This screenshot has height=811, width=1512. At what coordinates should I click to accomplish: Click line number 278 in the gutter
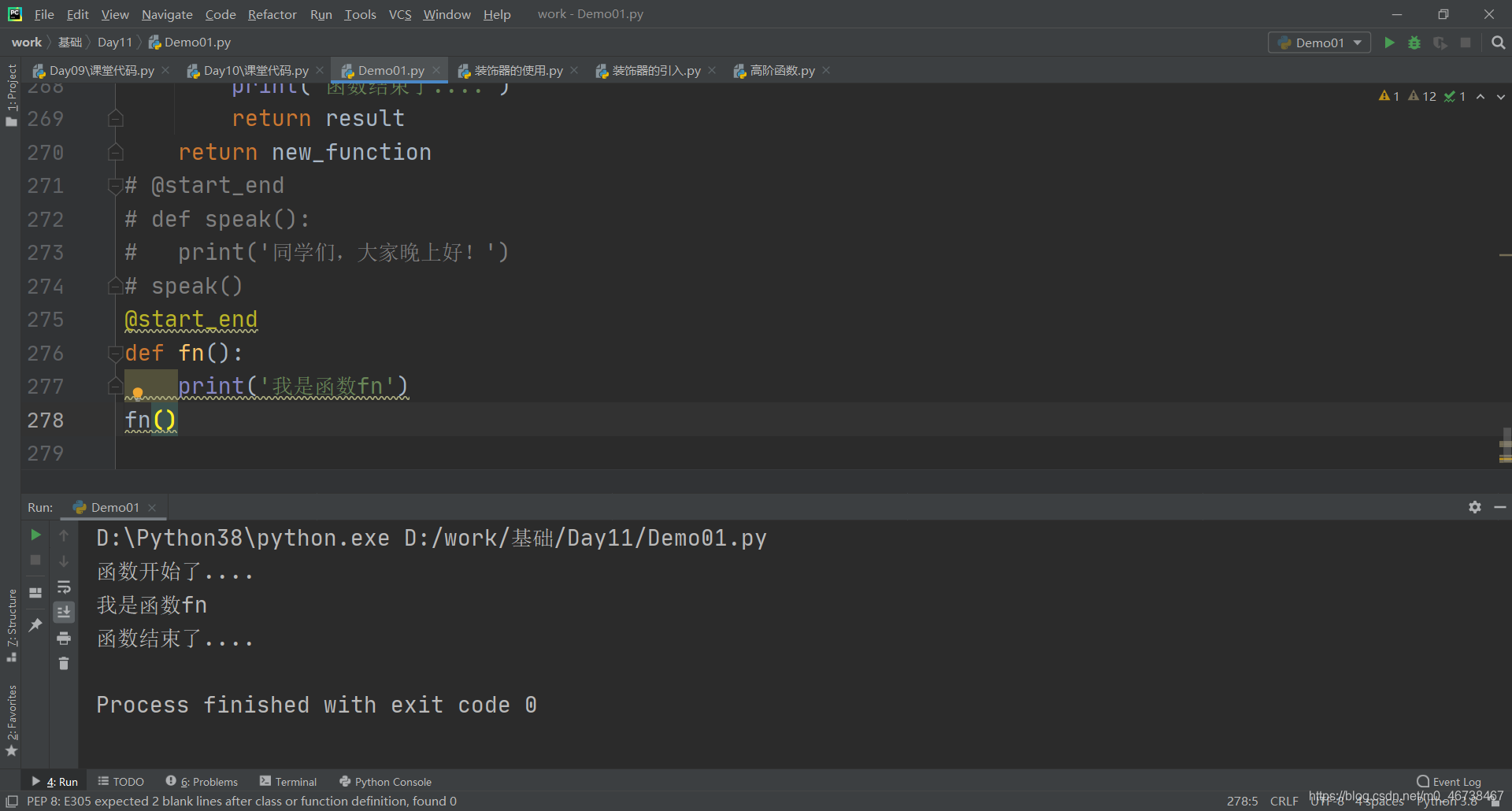(46, 420)
